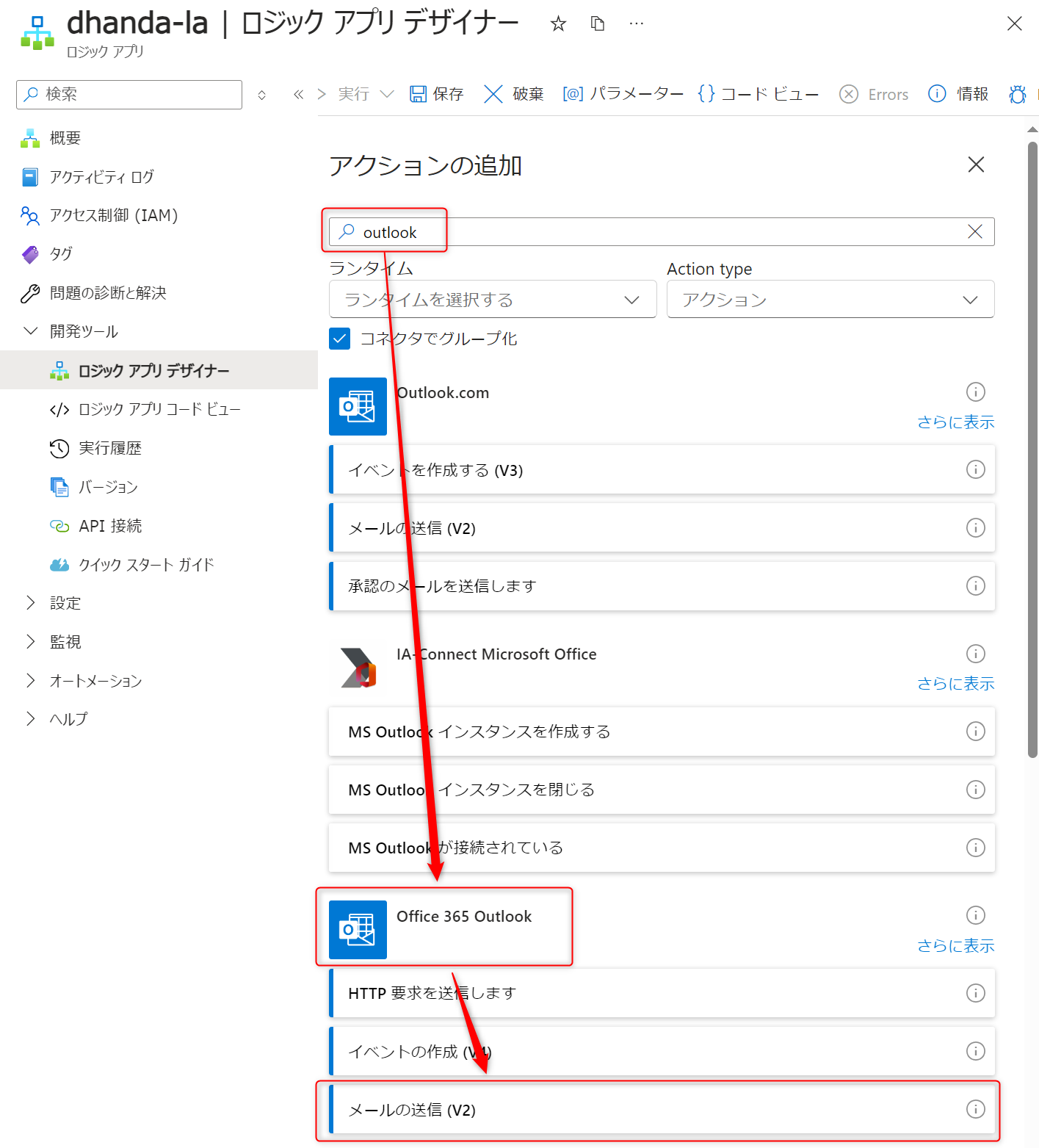Screen dimensions: 1039x1148
Task: Toggle the コネクタでグループ化 checkbox
Action: click(339, 339)
